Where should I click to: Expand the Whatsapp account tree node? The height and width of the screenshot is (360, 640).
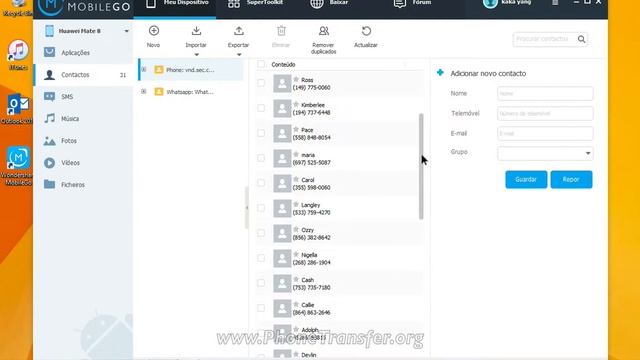144,91
